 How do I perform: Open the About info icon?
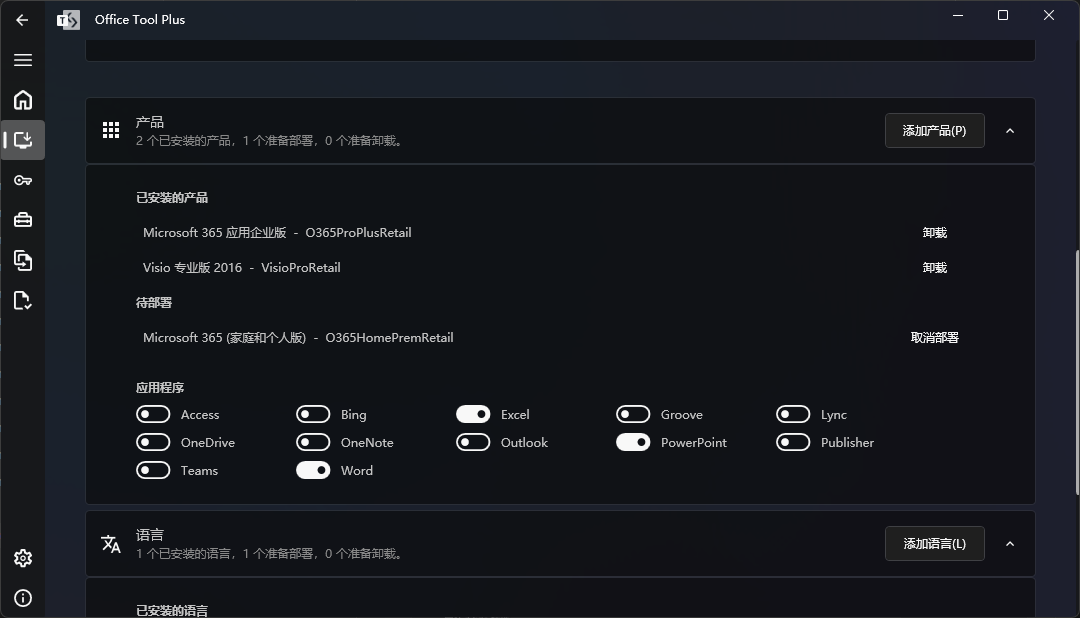tap(23, 598)
